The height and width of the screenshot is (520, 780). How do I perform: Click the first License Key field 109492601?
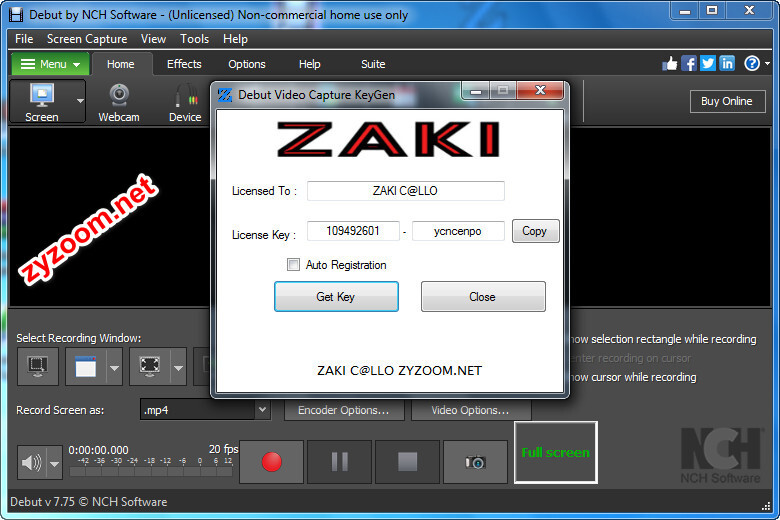tap(353, 231)
